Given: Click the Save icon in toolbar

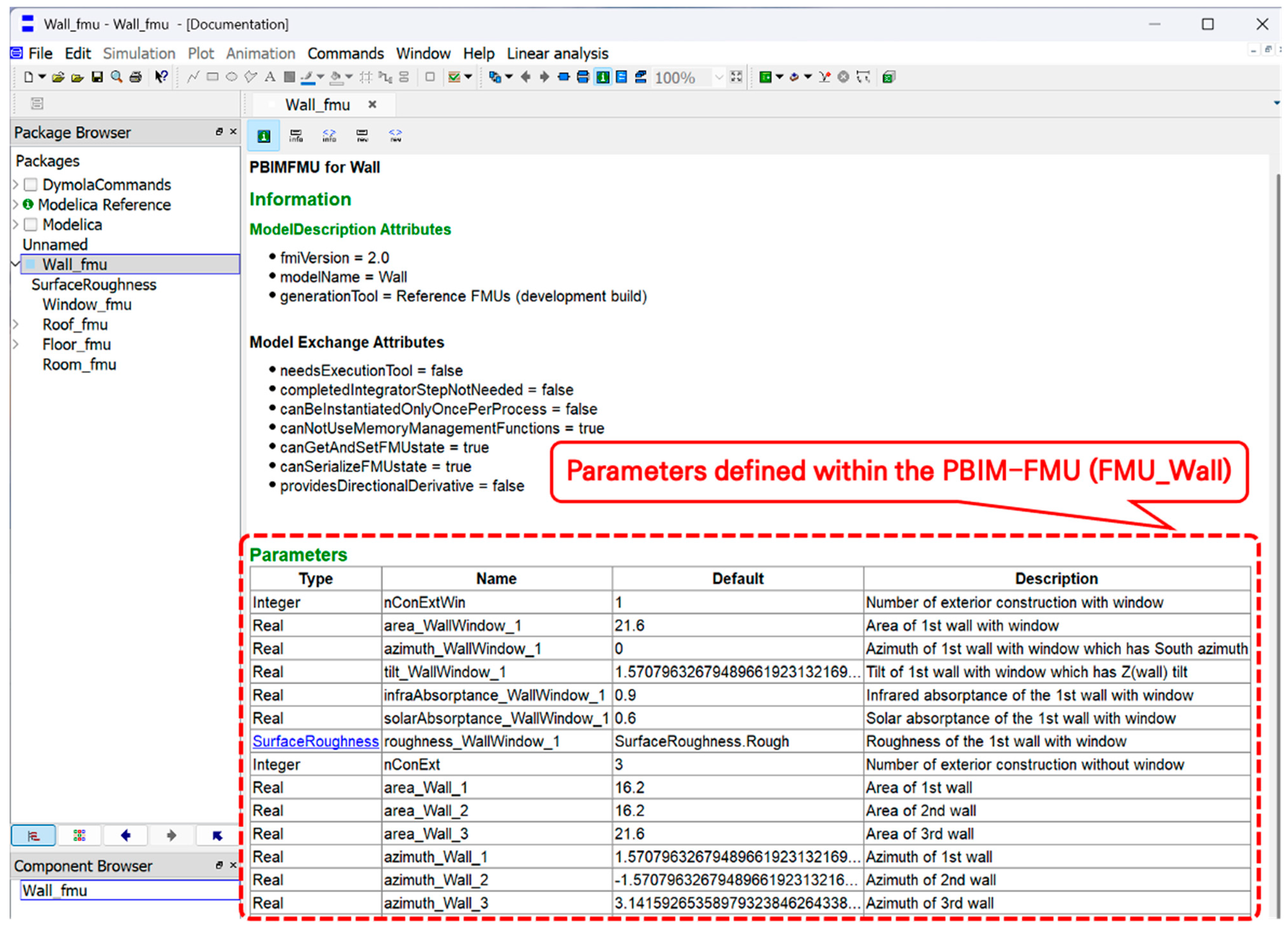Looking at the screenshot, I should pos(97,77).
